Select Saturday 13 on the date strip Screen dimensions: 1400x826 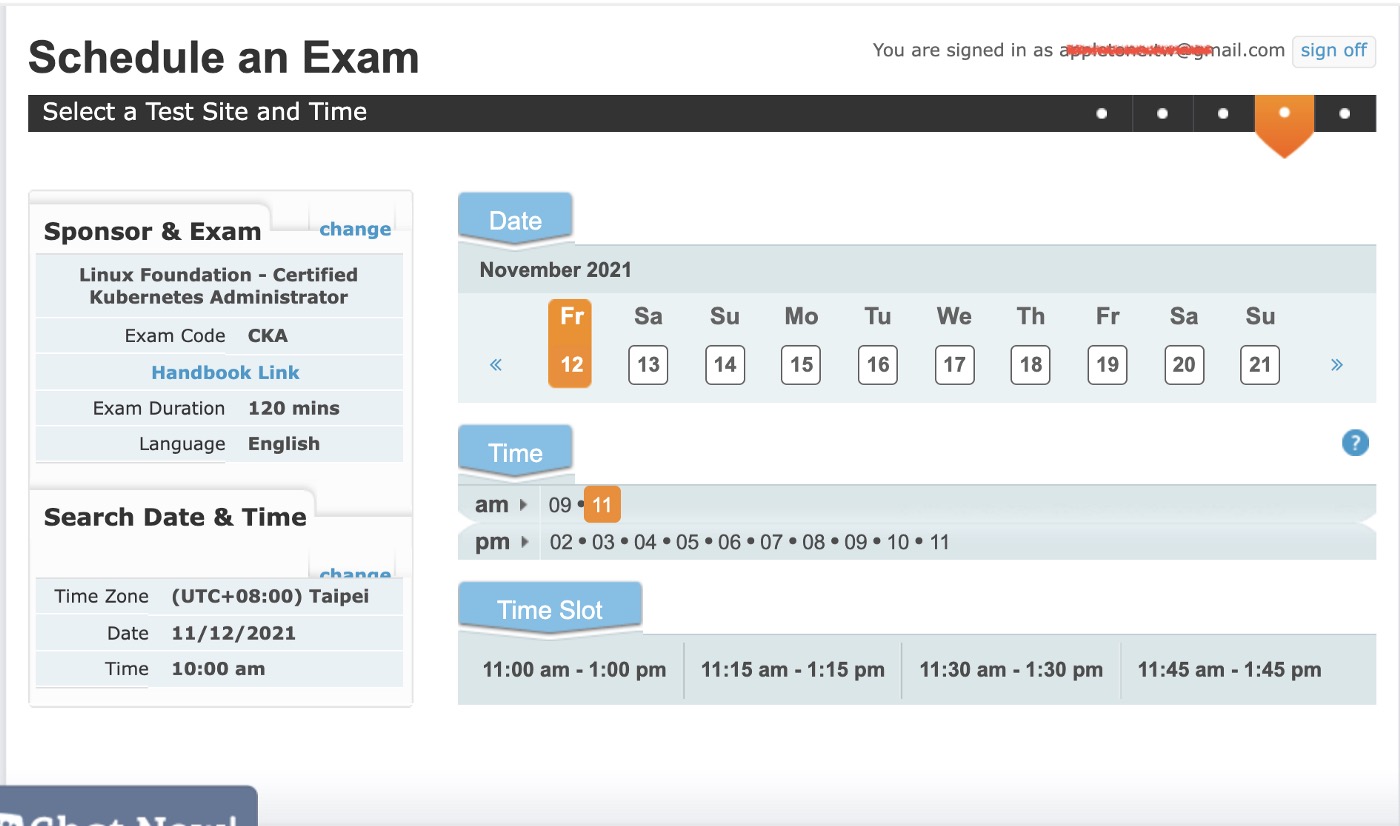[x=648, y=365]
